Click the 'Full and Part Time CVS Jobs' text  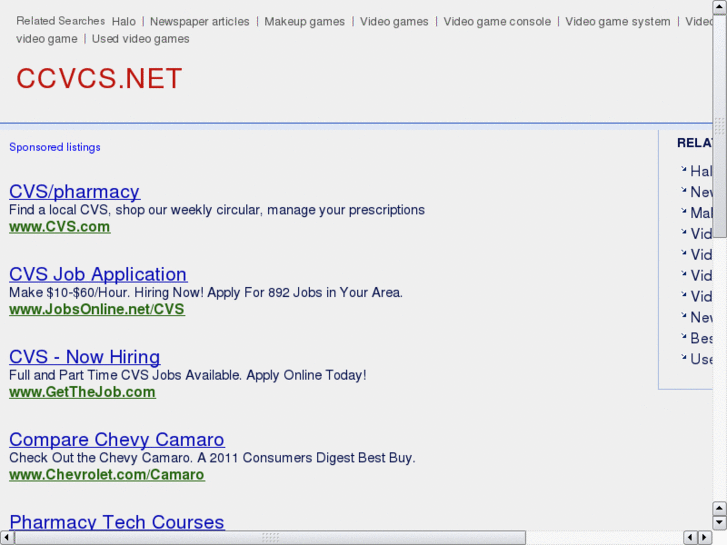[188, 375]
